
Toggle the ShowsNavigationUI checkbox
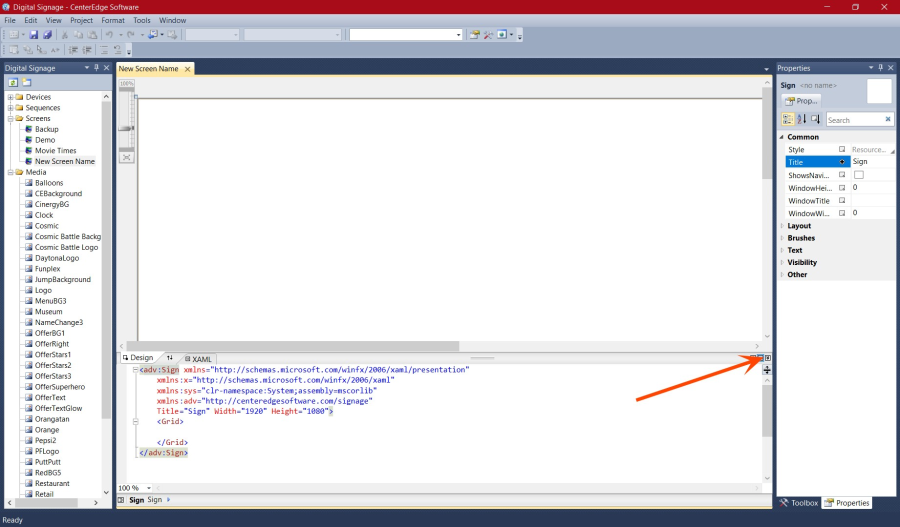coord(858,175)
